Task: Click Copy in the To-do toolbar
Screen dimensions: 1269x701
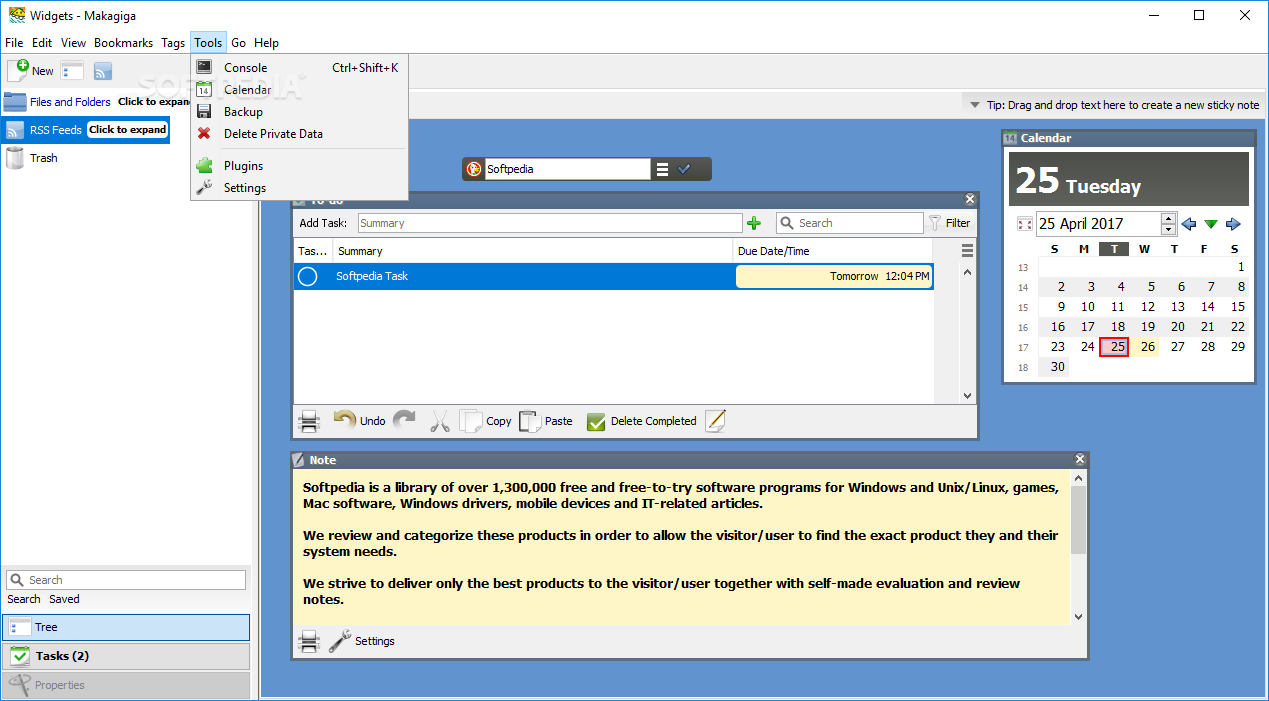Action: point(486,421)
